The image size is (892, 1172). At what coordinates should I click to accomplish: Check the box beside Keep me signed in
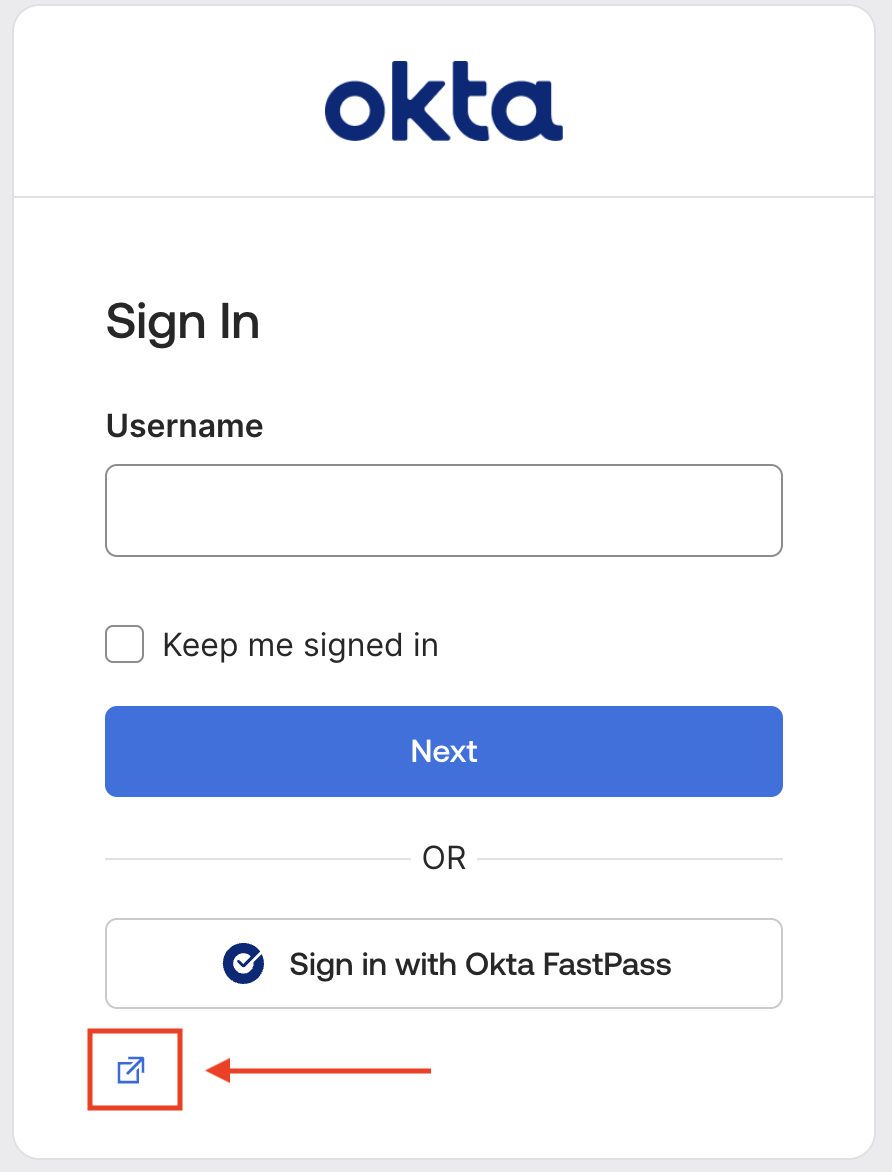pyautogui.click(x=124, y=644)
